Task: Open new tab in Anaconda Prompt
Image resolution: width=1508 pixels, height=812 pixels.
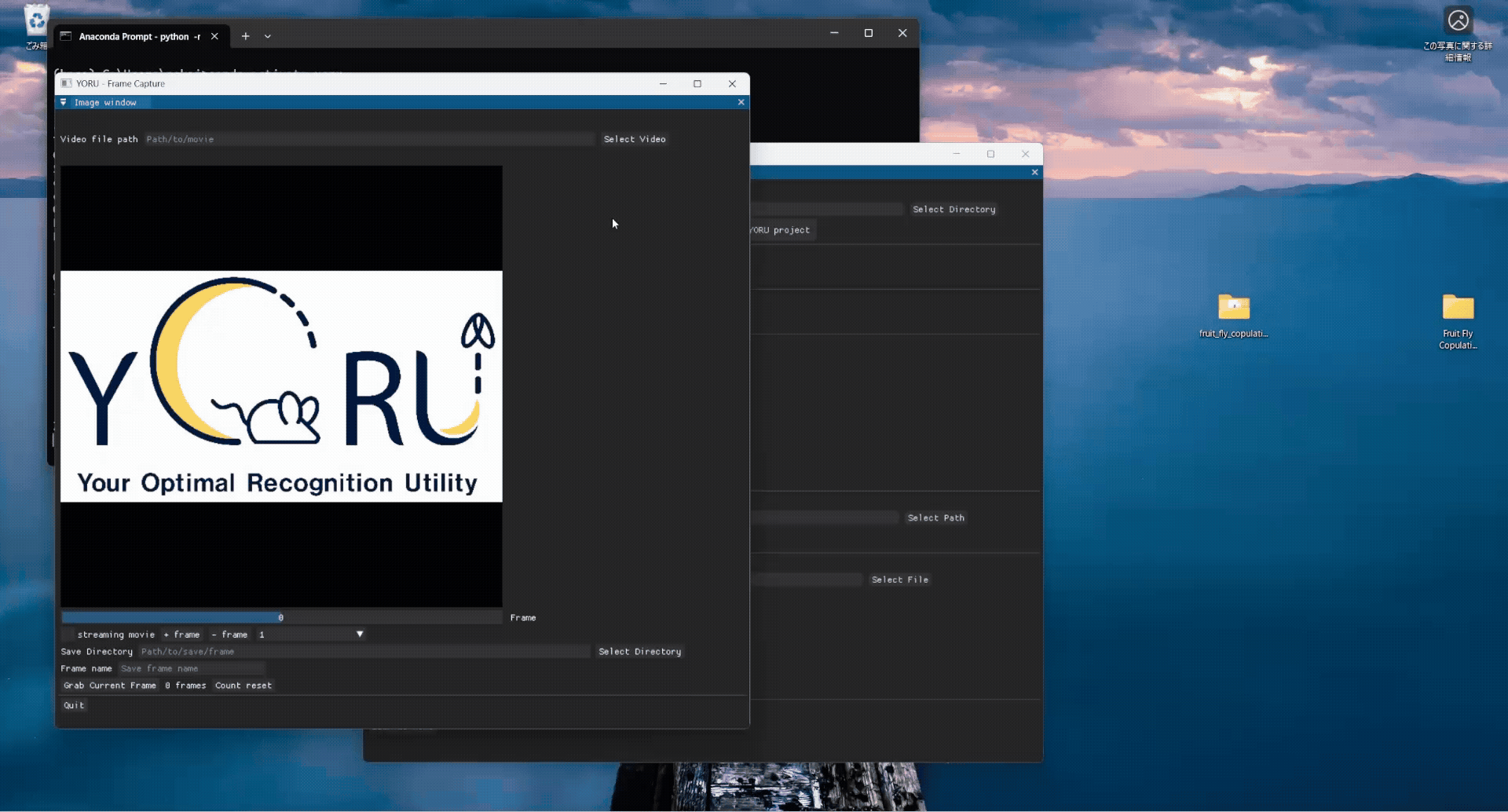Action: coord(246,36)
